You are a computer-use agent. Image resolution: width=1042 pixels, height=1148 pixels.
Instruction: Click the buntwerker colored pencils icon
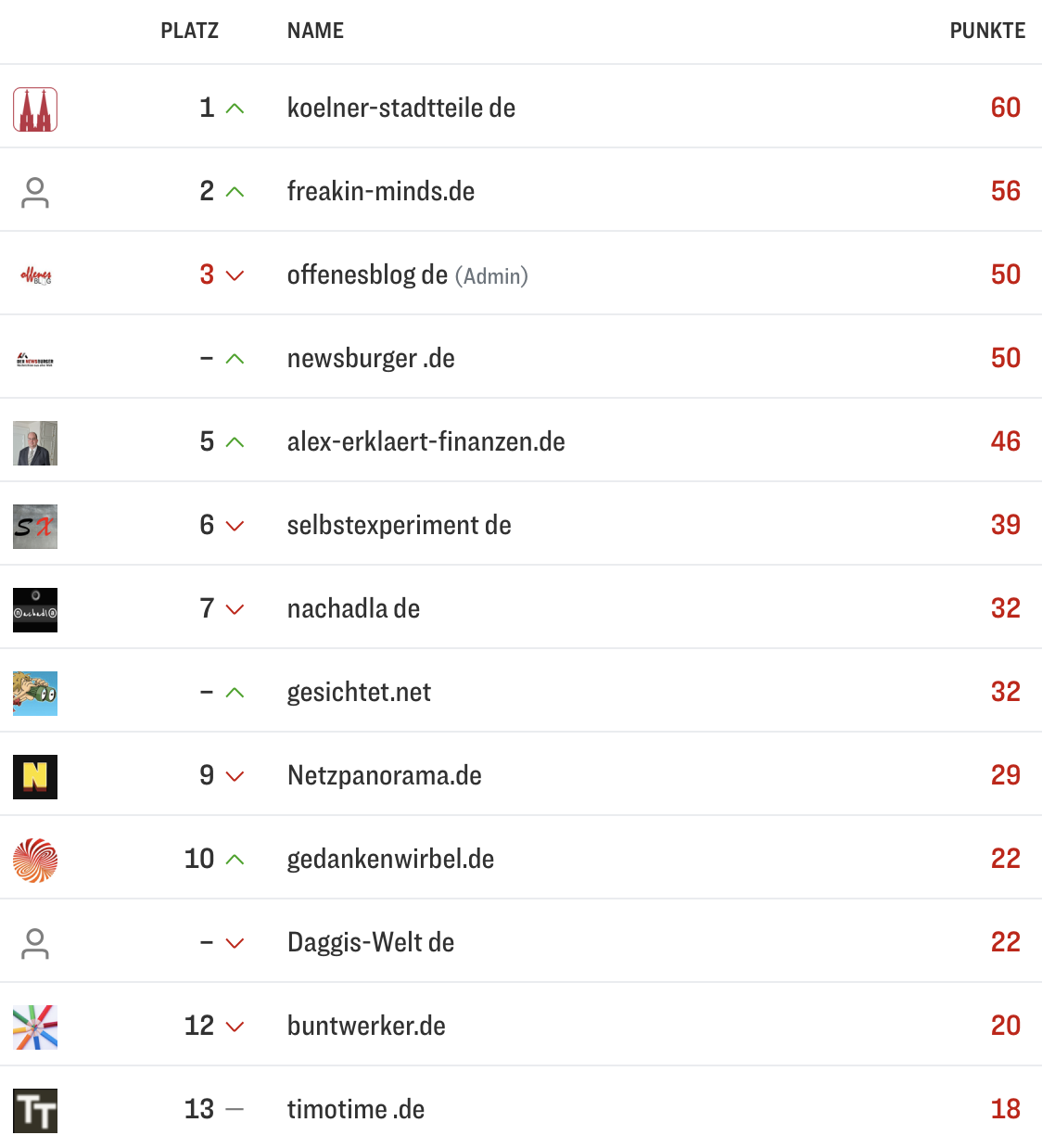(35, 1027)
